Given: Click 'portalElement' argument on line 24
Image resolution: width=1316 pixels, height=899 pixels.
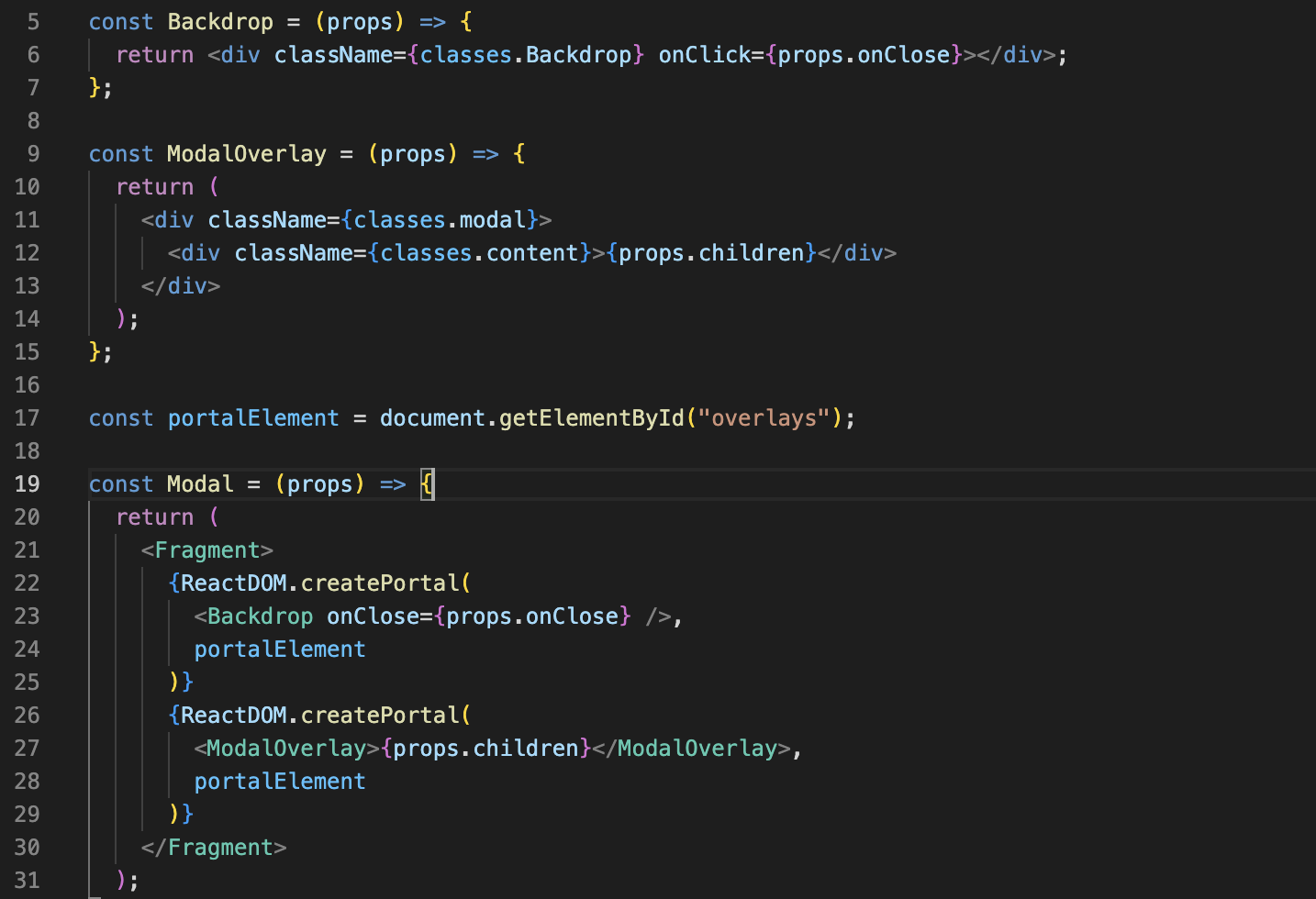Looking at the screenshot, I should [280, 649].
